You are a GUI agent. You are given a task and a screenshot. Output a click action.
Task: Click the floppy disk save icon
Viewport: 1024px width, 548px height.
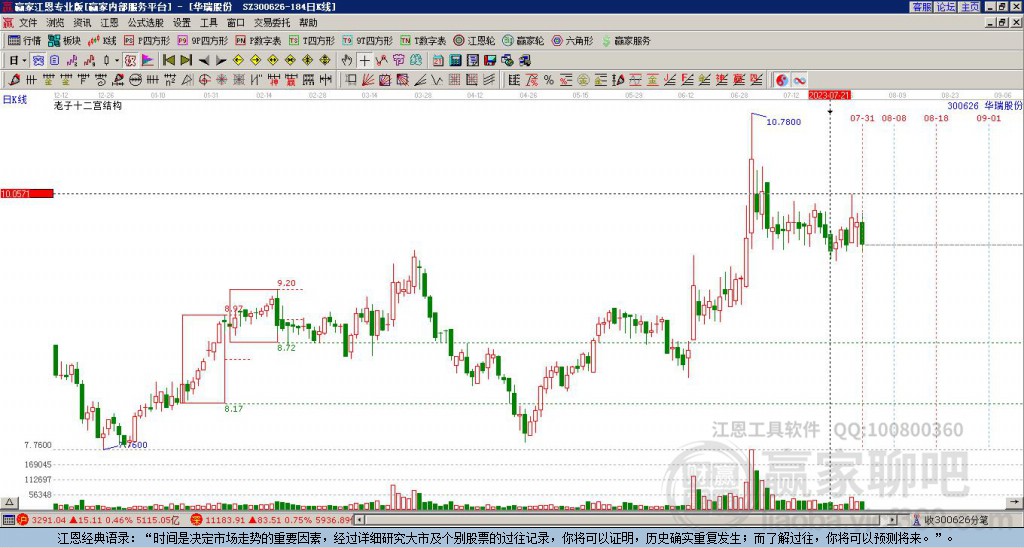pos(490,61)
